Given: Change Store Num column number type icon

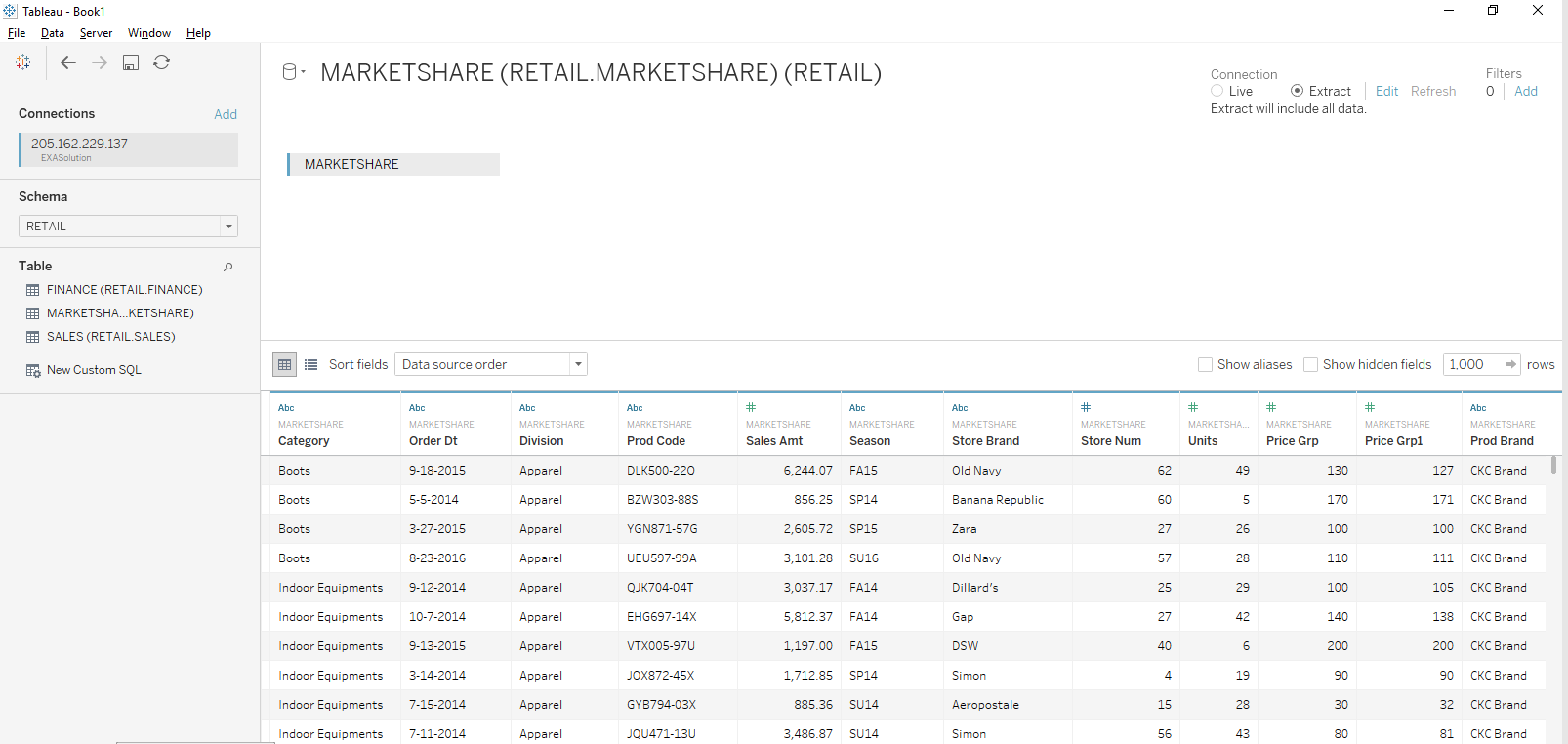Looking at the screenshot, I should click(1086, 407).
